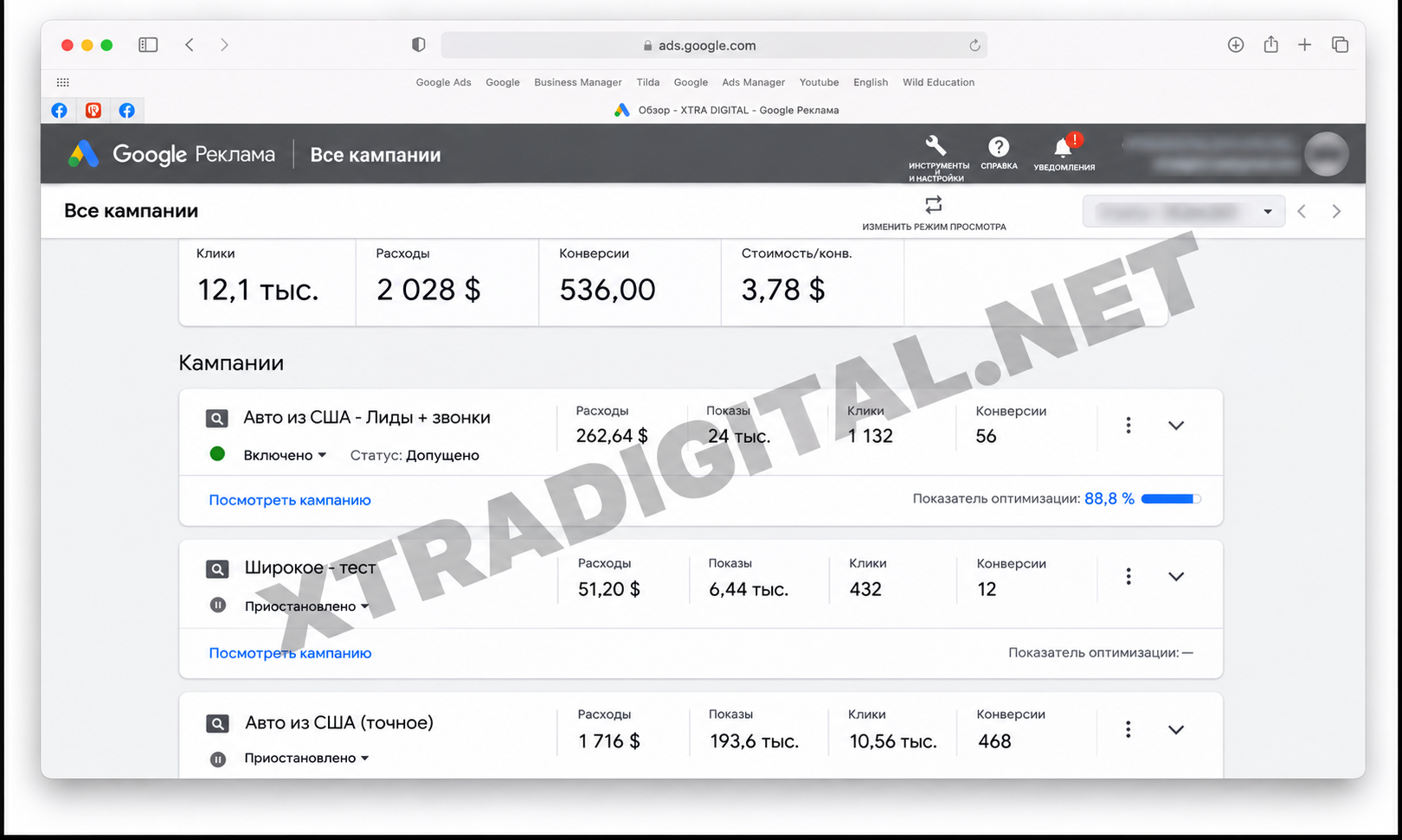Click the optimization score progress bar

pos(1171,499)
